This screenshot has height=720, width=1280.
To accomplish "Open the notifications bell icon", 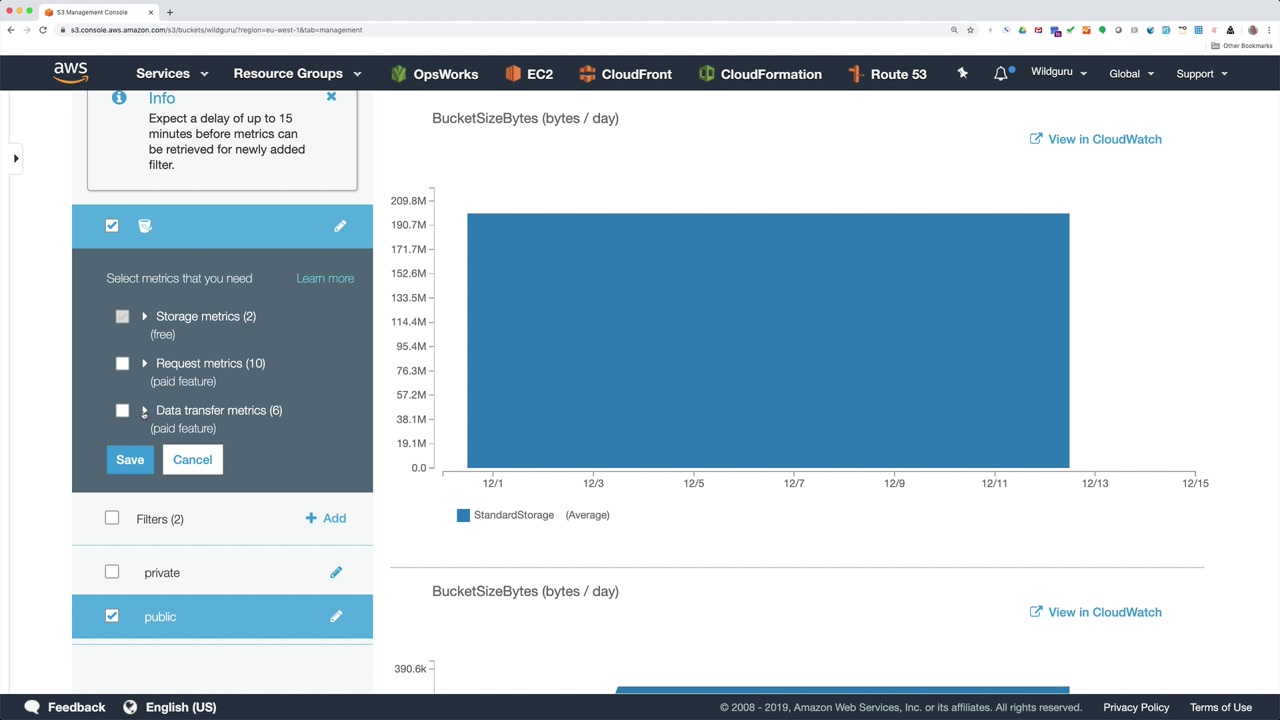I will (x=1001, y=73).
